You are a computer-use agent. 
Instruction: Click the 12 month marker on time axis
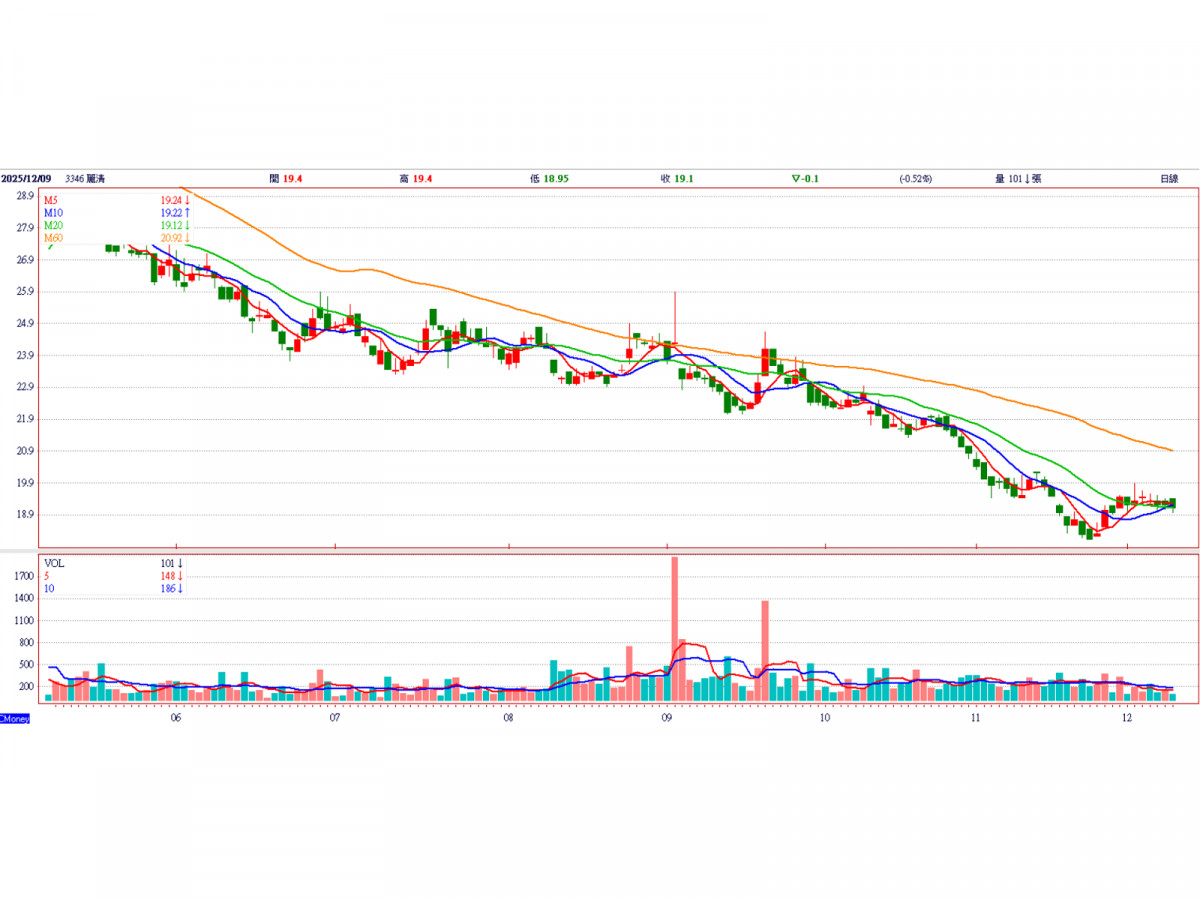[1126, 717]
